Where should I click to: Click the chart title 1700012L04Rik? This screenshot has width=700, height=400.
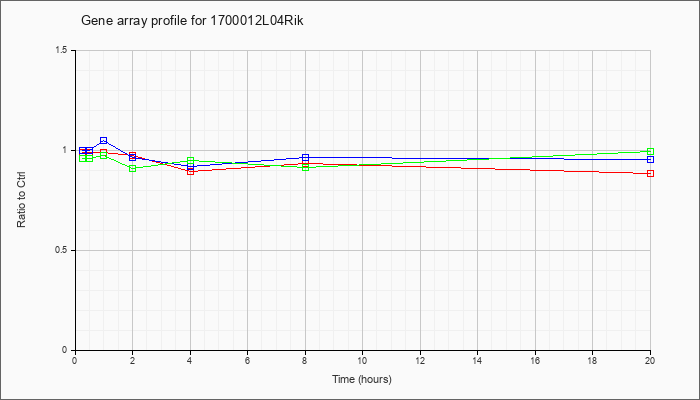click(192, 21)
